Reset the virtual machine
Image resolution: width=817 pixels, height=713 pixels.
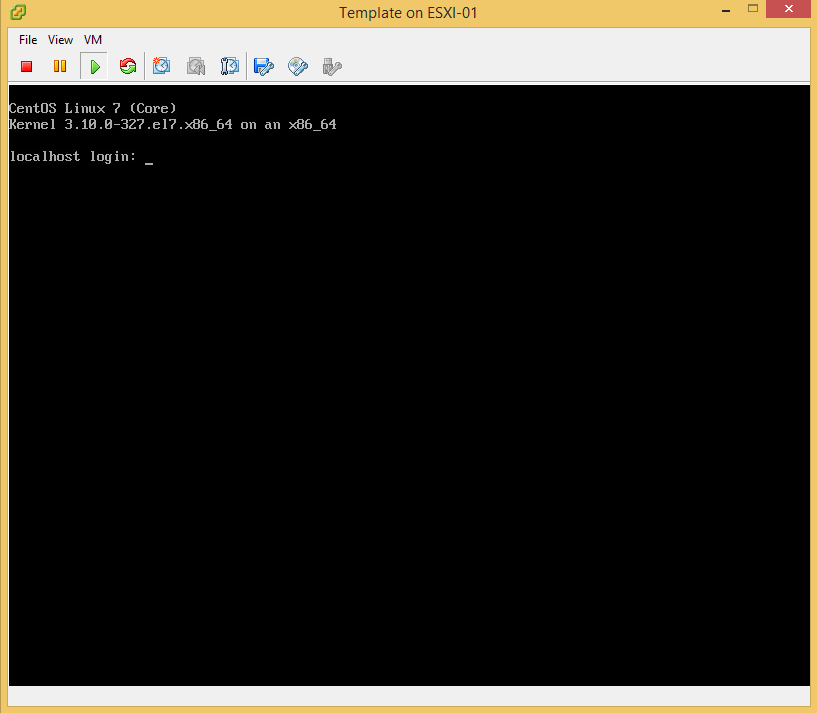(x=127, y=67)
